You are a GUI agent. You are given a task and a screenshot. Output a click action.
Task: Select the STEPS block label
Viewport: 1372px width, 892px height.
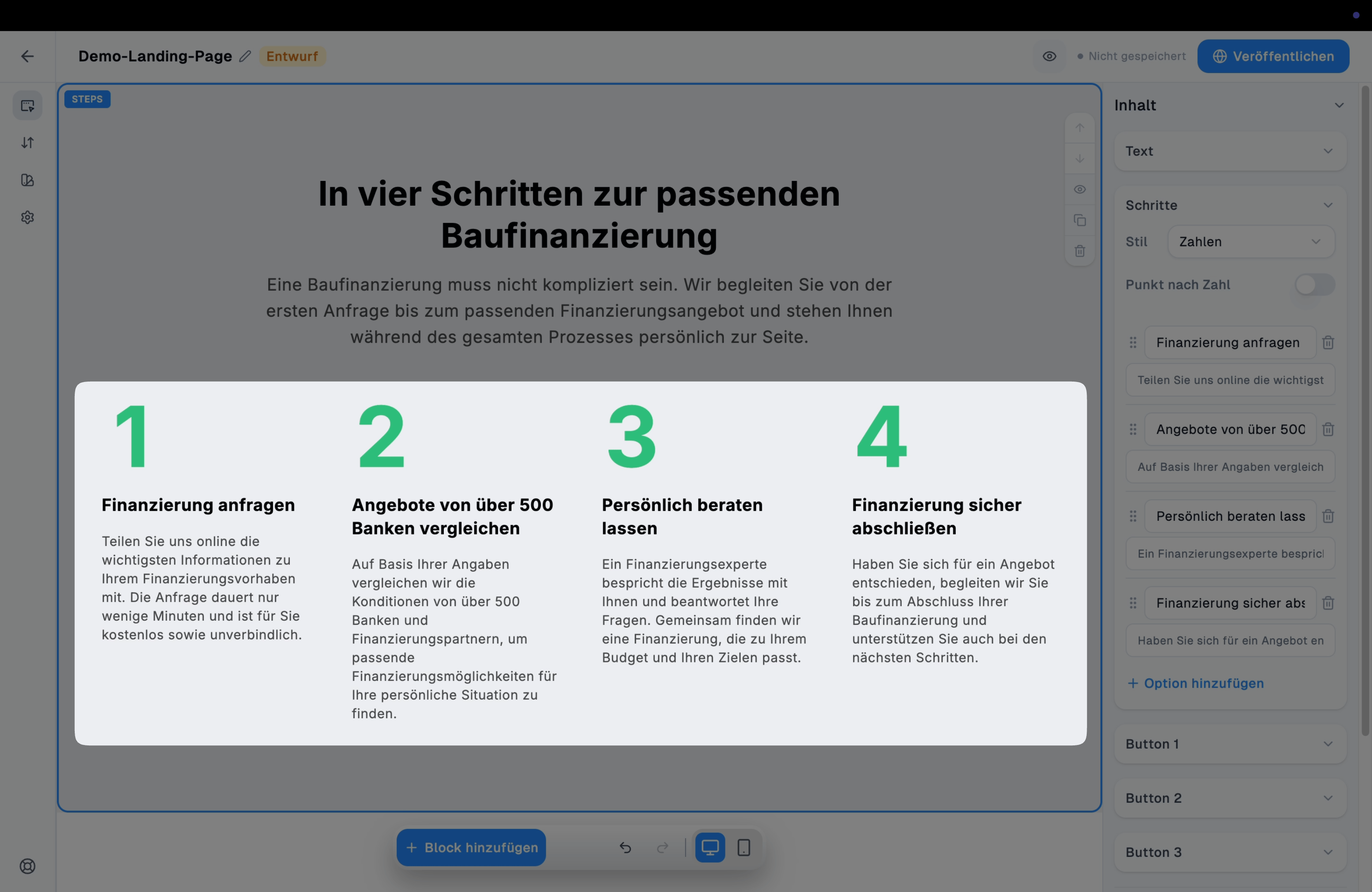(x=87, y=99)
